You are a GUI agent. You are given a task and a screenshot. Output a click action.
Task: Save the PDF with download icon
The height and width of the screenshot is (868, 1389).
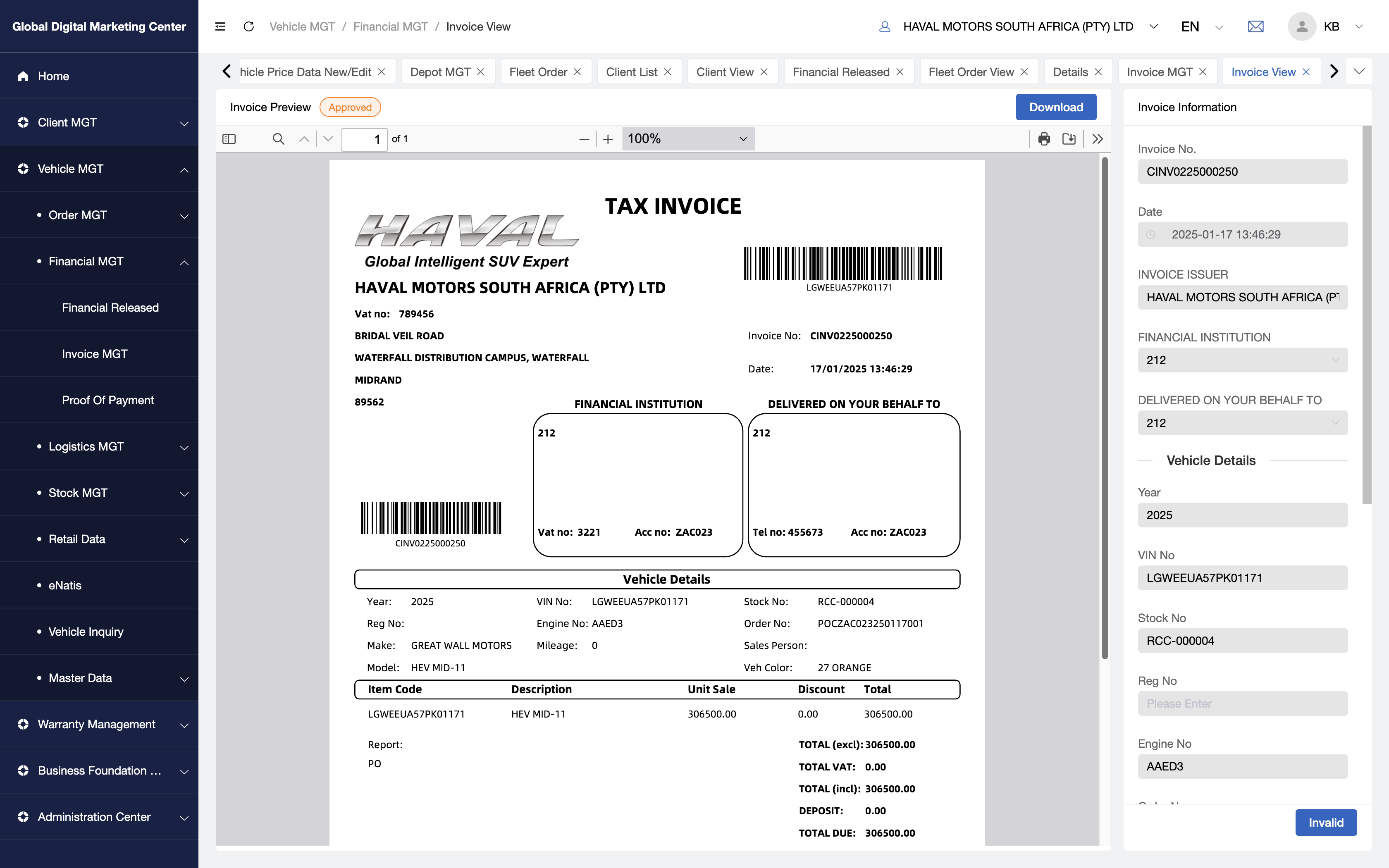pos(1069,139)
